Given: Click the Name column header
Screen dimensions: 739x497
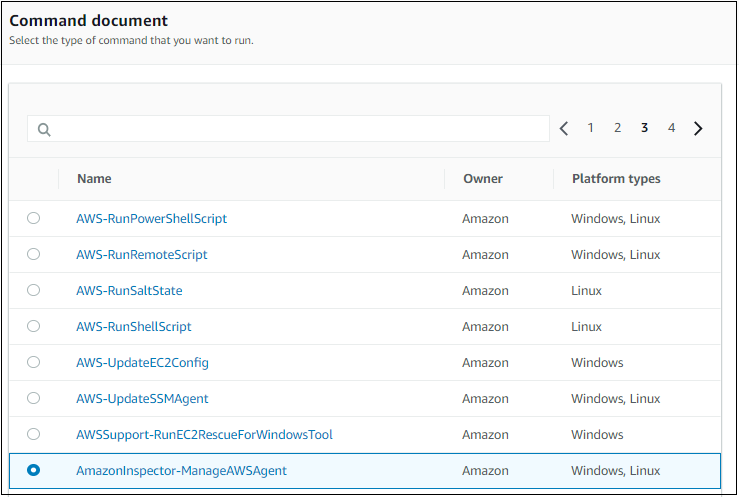Looking at the screenshot, I should coord(94,179).
